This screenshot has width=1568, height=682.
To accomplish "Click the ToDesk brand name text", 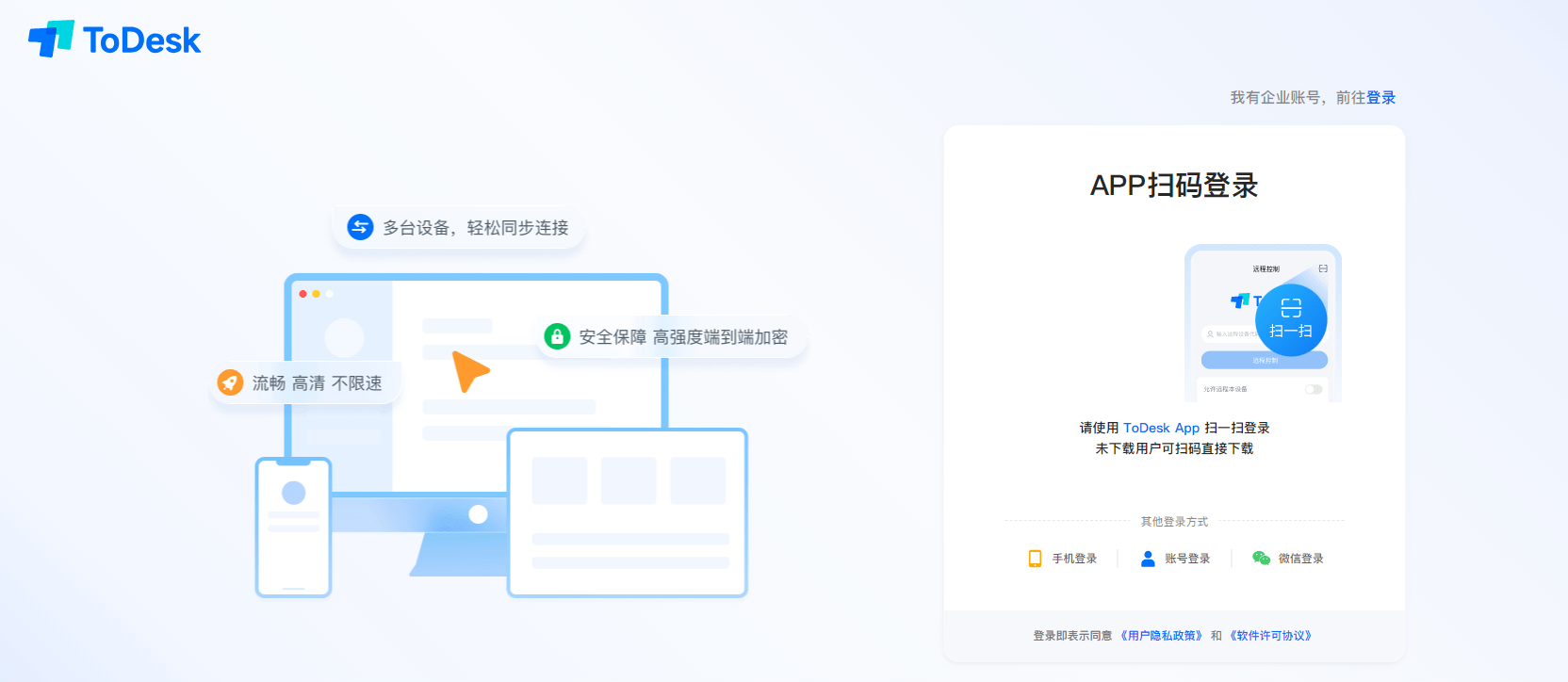I will [x=141, y=41].
